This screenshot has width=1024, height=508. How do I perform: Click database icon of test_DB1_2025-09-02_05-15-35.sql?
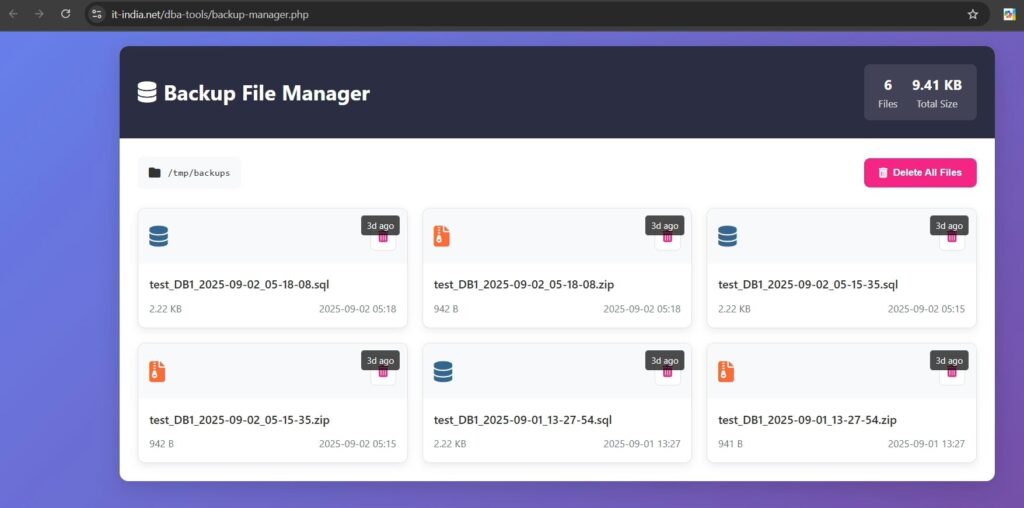(x=728, y=236)
